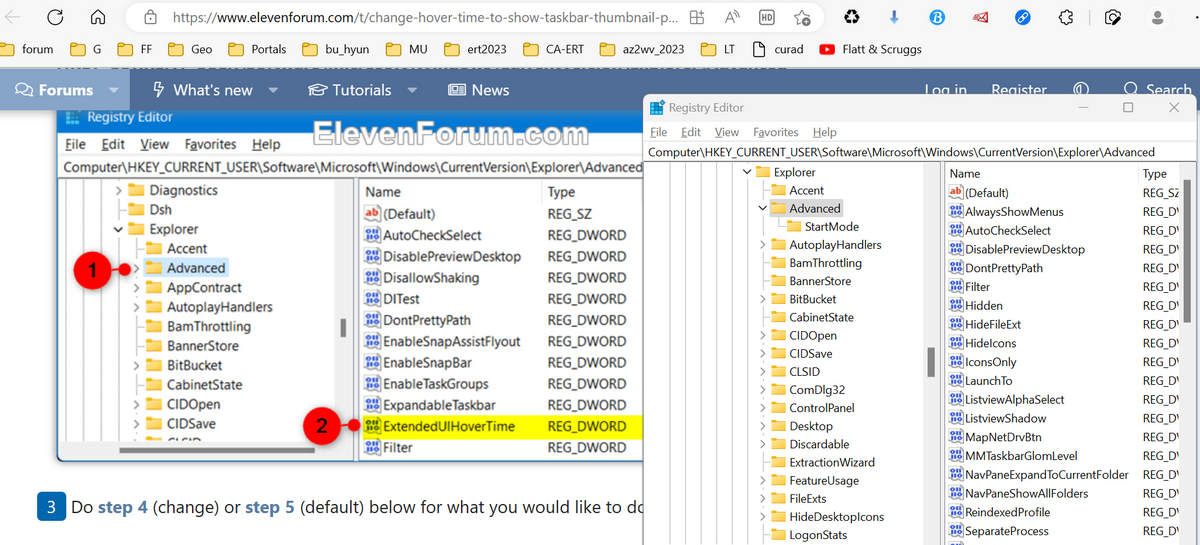Open the az2wv_2023 bookmarks folder
The image size is (1200, 545).
click(x=641, y=49)
